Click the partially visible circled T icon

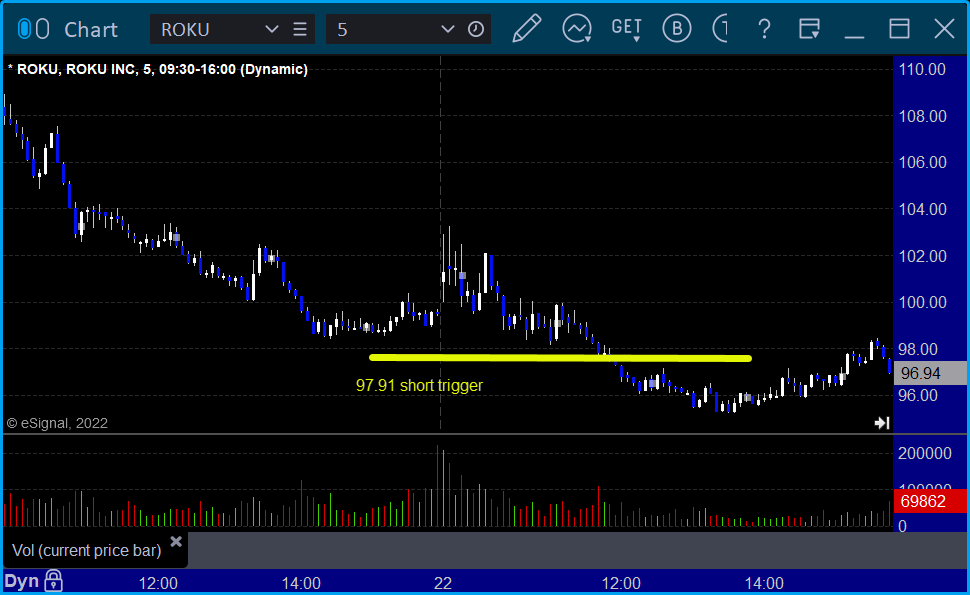pos(720,29)
